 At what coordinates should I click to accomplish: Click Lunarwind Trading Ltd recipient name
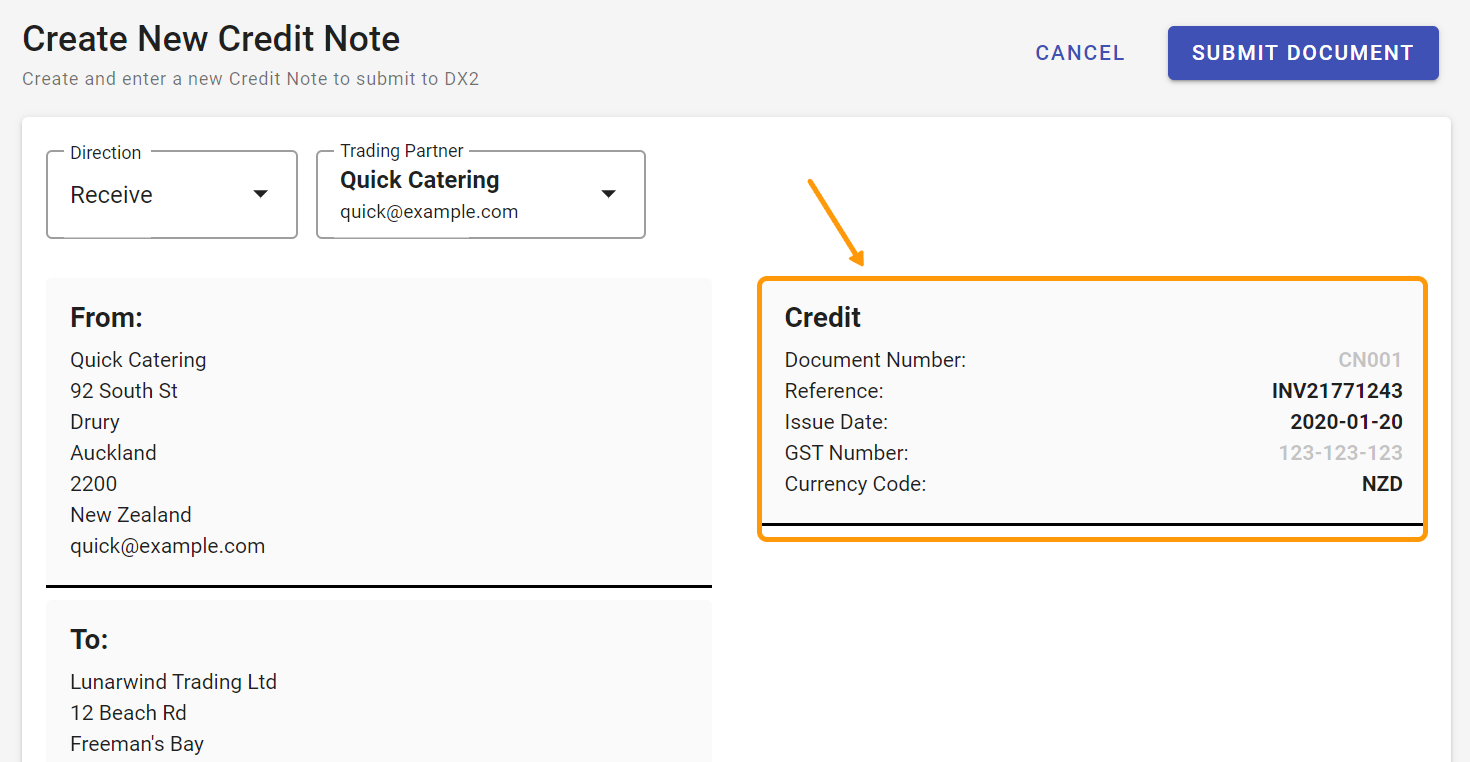tap(173, 681)
